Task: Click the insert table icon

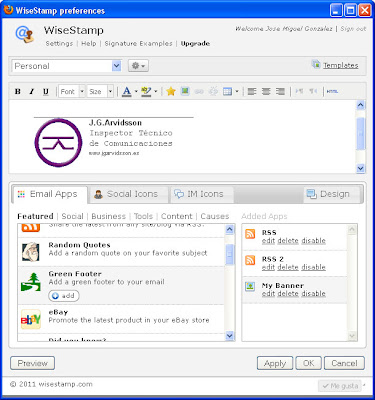Action: tap(227, 91)
